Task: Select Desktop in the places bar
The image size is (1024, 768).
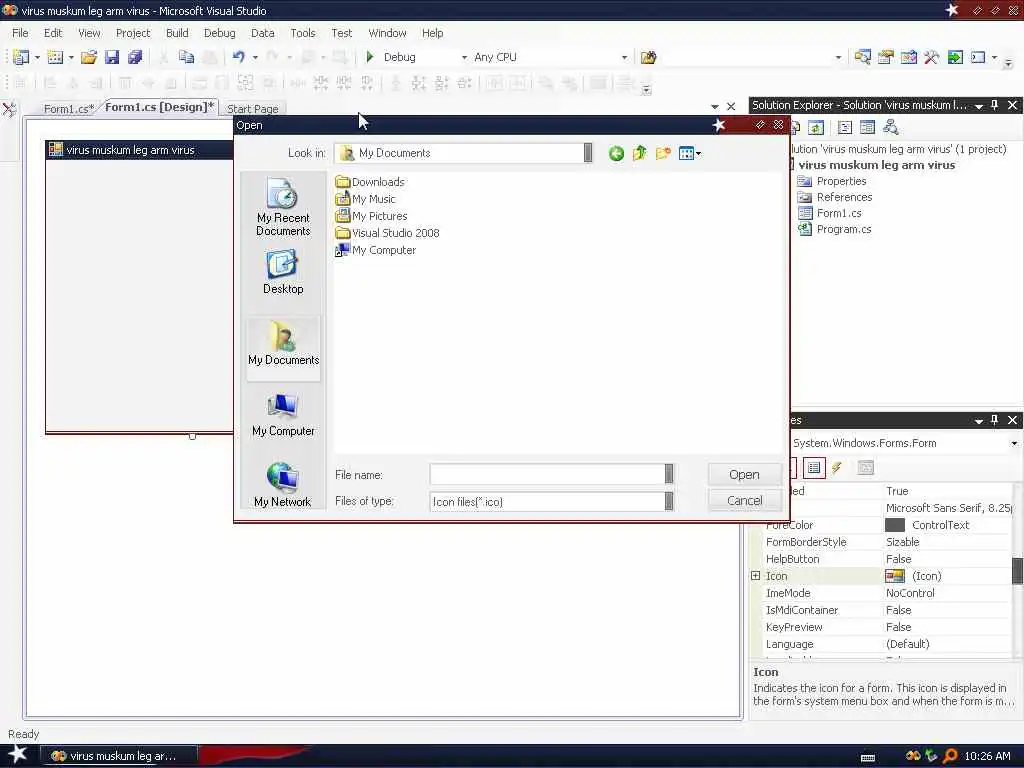Action: pyautogui.click(x=283, y=272)
